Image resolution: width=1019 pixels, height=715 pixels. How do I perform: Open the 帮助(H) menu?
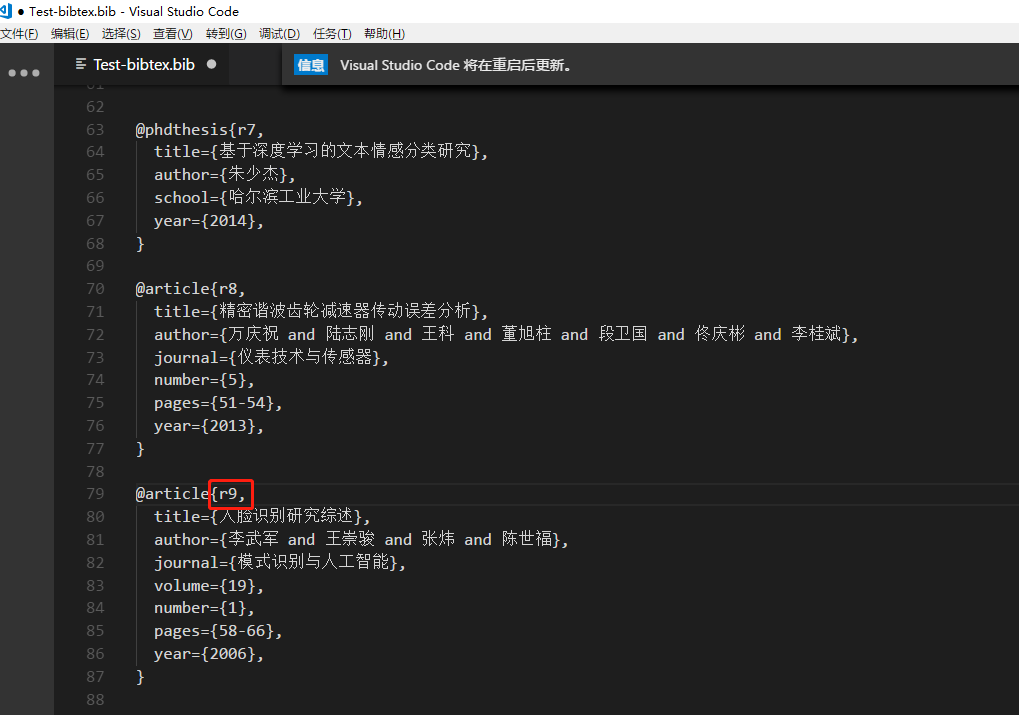pos(384,34)
